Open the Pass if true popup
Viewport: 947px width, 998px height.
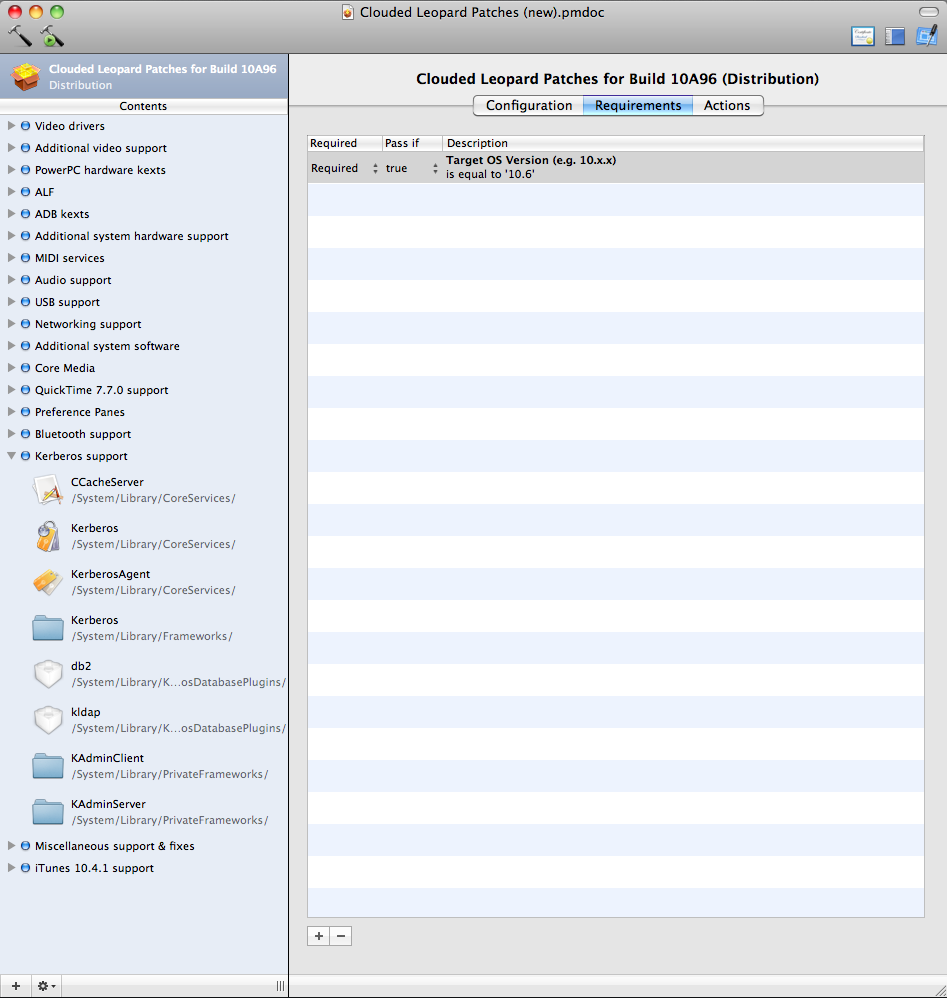tap(412, 168)
